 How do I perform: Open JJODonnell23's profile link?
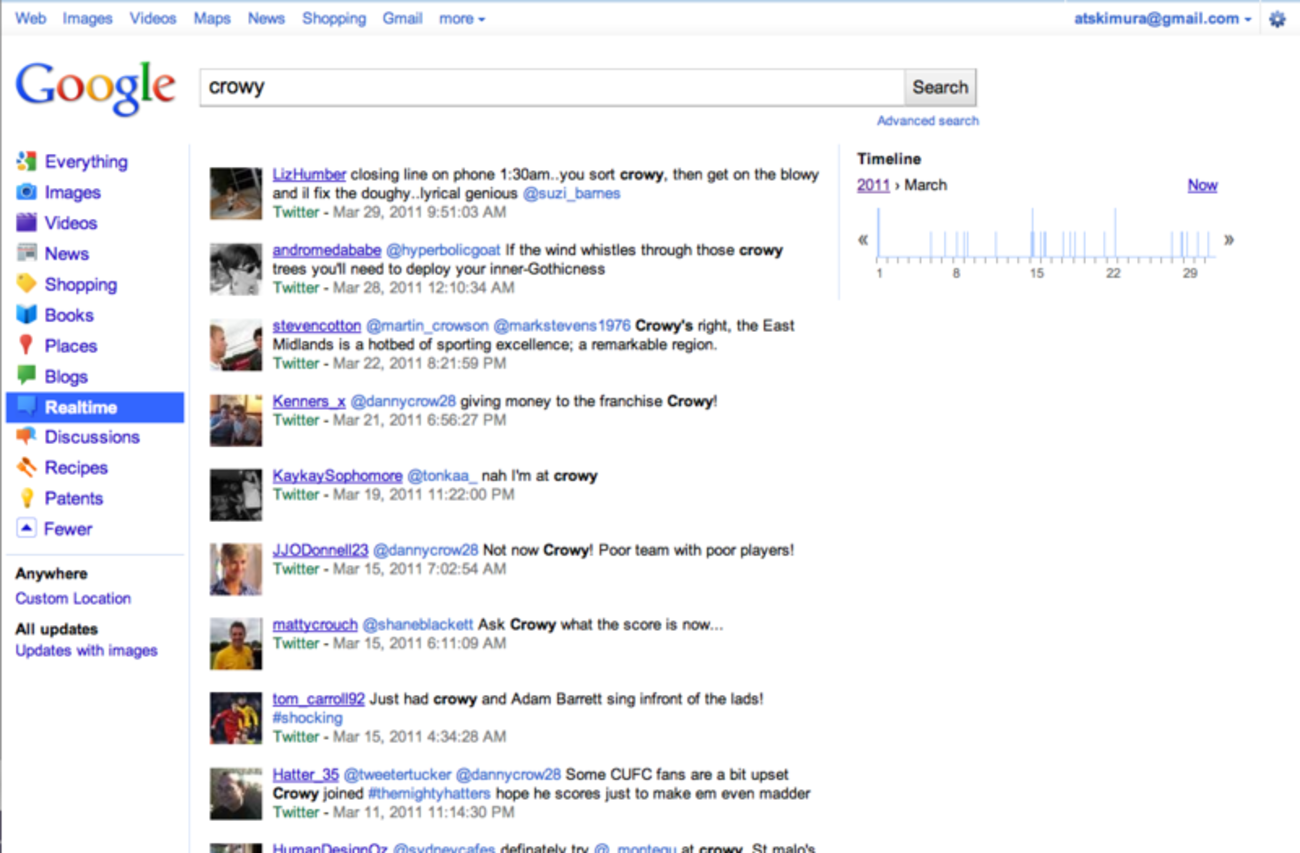tap(321, 550)
